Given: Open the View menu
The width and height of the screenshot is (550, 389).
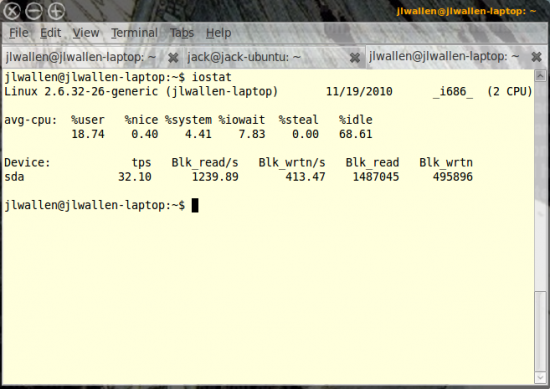Looking at the screenshot, I should coord(86,33).
